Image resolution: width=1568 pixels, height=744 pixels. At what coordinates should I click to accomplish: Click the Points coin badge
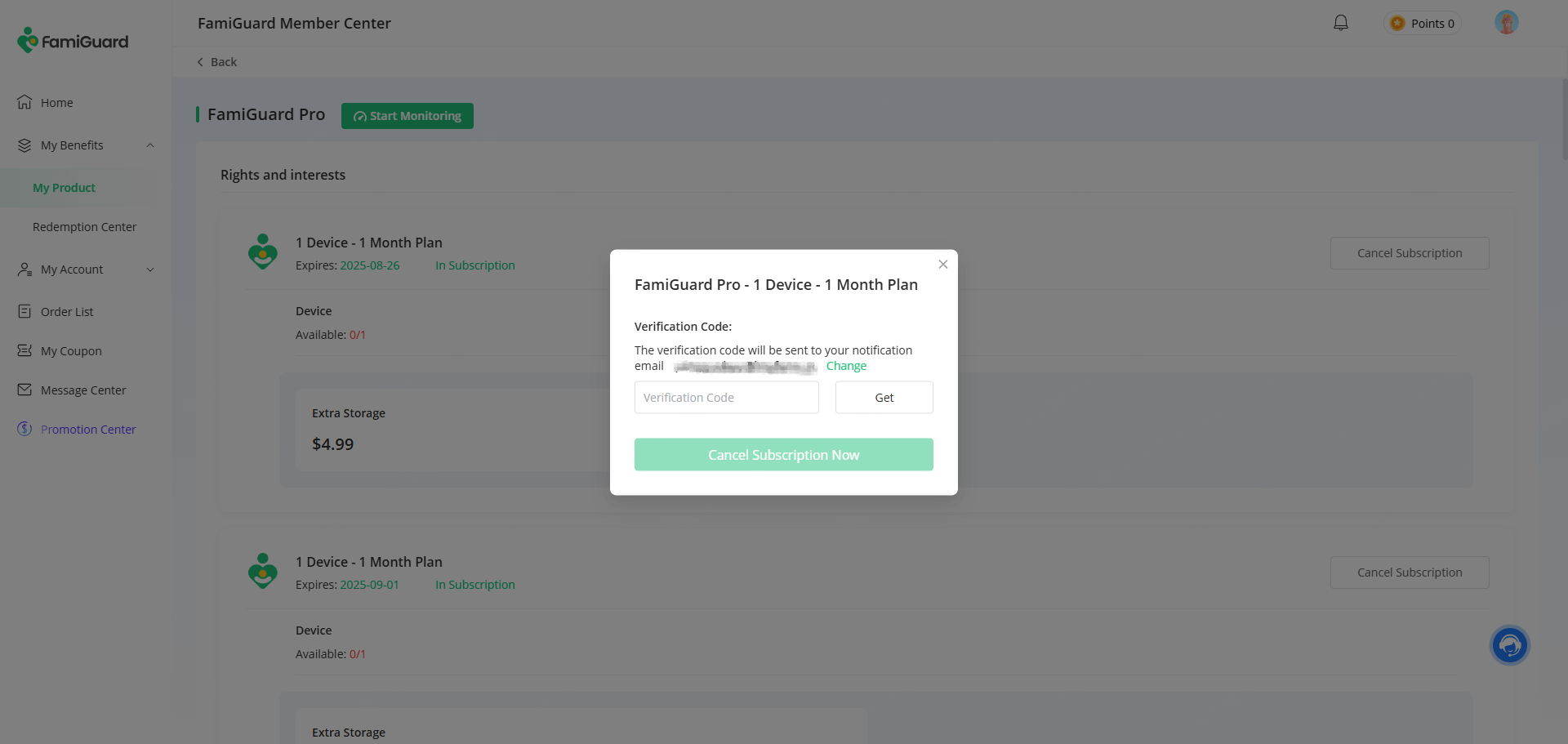coord(1422,24)
